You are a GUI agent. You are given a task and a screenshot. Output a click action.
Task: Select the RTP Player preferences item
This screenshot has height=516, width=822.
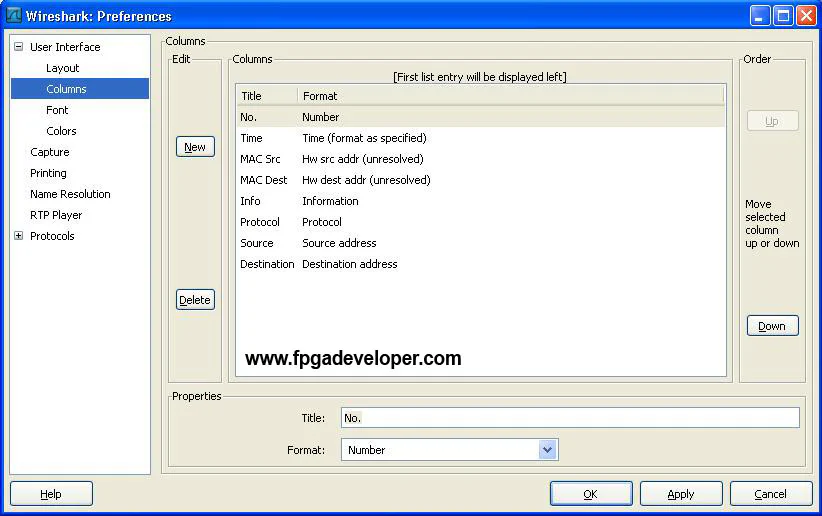click(x=56, y=215)
